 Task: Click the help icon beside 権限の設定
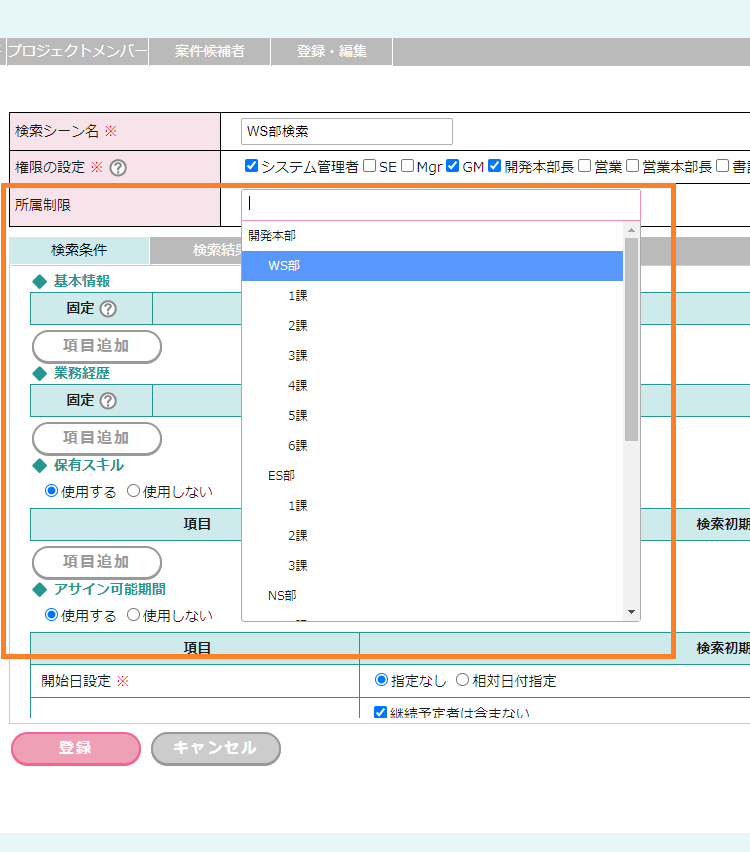118,168
